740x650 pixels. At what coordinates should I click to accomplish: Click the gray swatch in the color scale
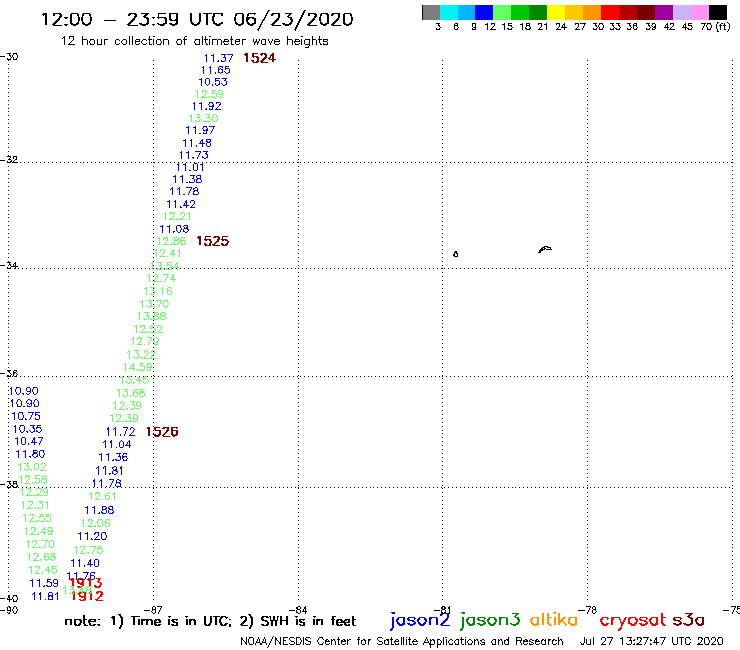431,12
